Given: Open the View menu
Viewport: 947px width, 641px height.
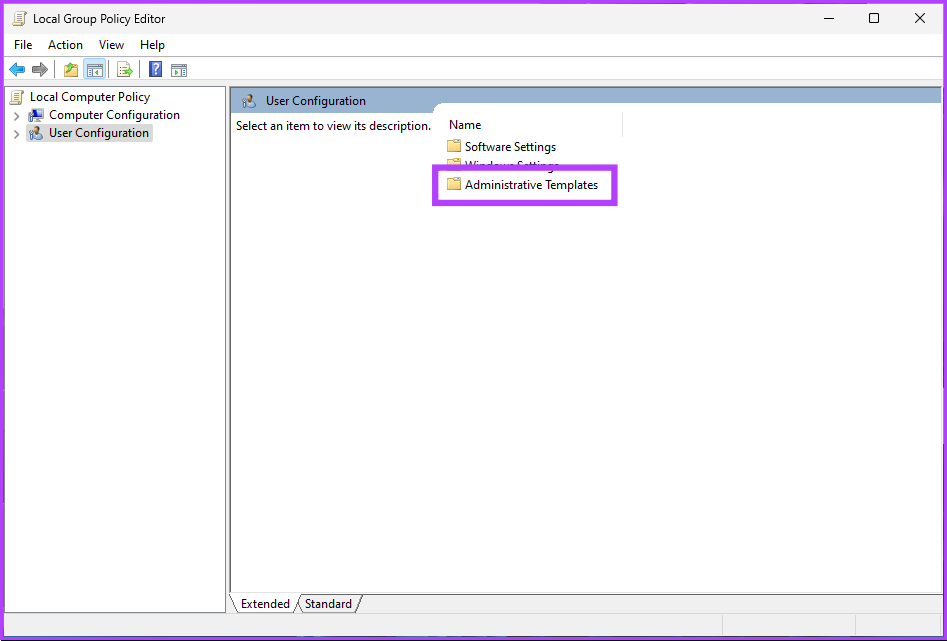Looking at the screenshot, I should tap(111, 45).
